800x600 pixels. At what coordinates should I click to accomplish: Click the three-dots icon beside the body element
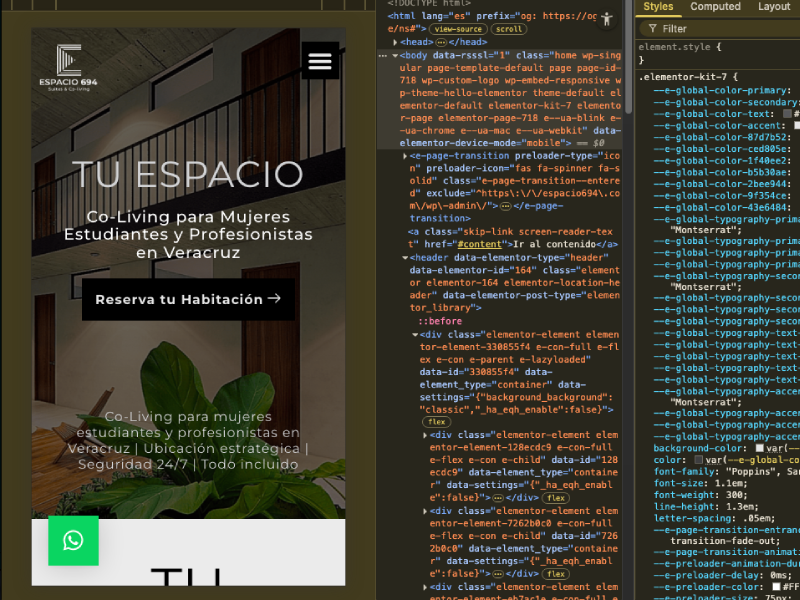tap(383, 56)
